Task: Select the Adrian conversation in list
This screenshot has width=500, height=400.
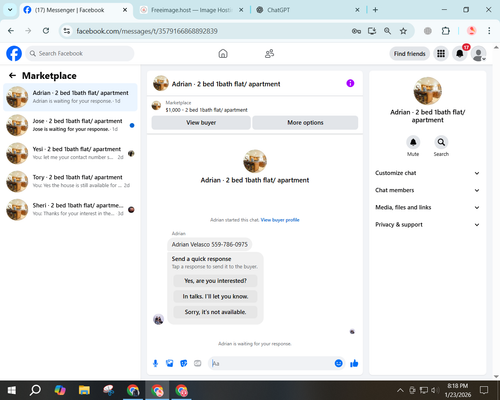Action: pyautogui.click(x=70, y=97)
